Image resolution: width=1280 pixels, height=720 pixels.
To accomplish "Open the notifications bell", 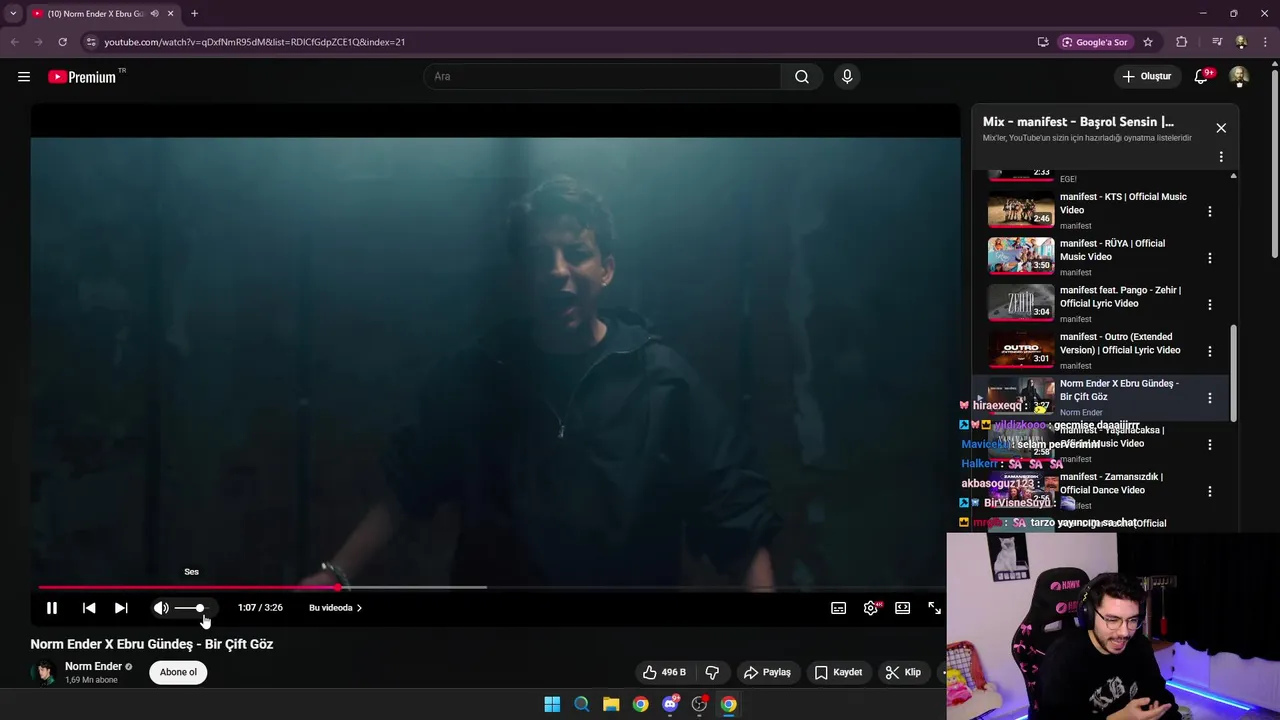I will tap(1202, 77).
